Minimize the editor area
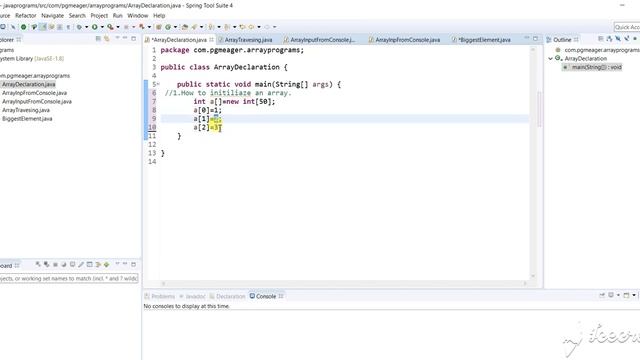The width and height of the screenshot is (640, 360). [527, 38]
